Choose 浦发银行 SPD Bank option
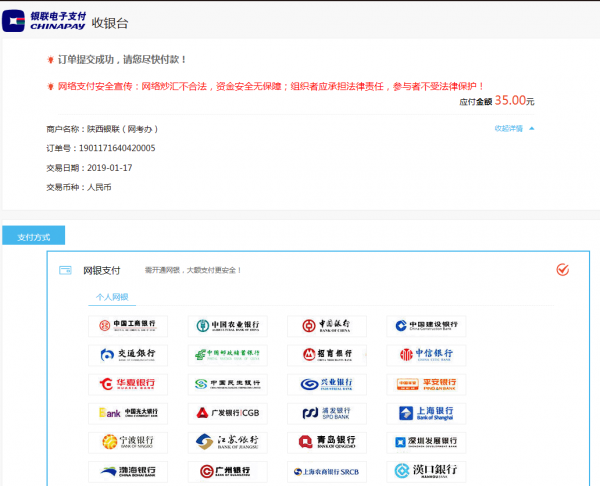 [327, 413]
